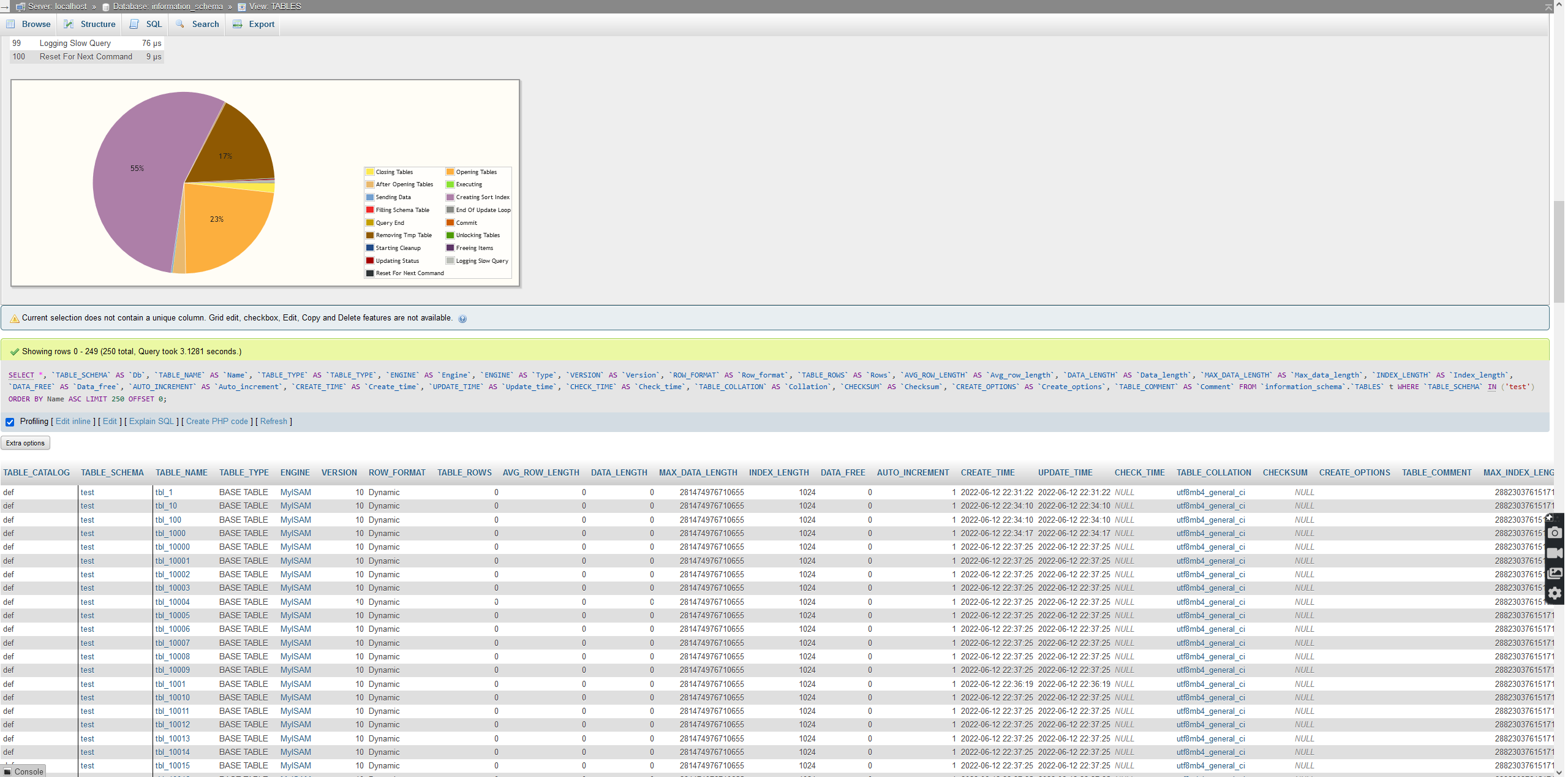Open the image gallery icon in the side panel
Screen dimensions: 1568x777
point(1555,574)
